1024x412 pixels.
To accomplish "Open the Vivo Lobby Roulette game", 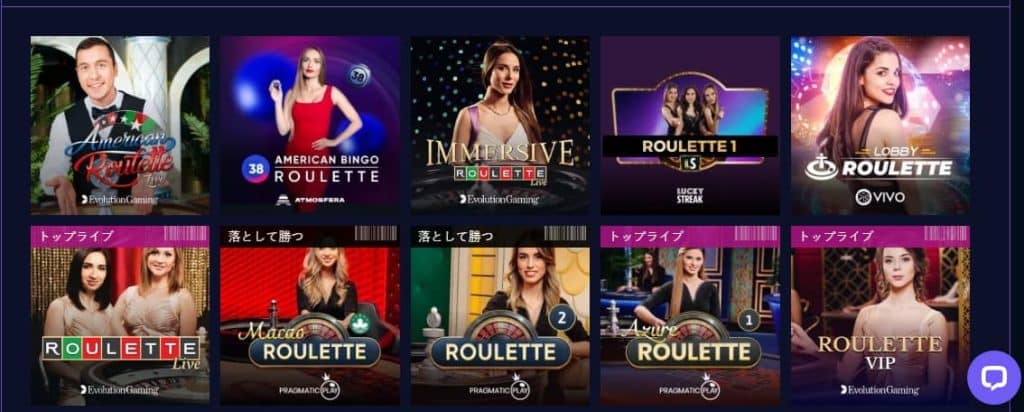I will tap(880, 125).
